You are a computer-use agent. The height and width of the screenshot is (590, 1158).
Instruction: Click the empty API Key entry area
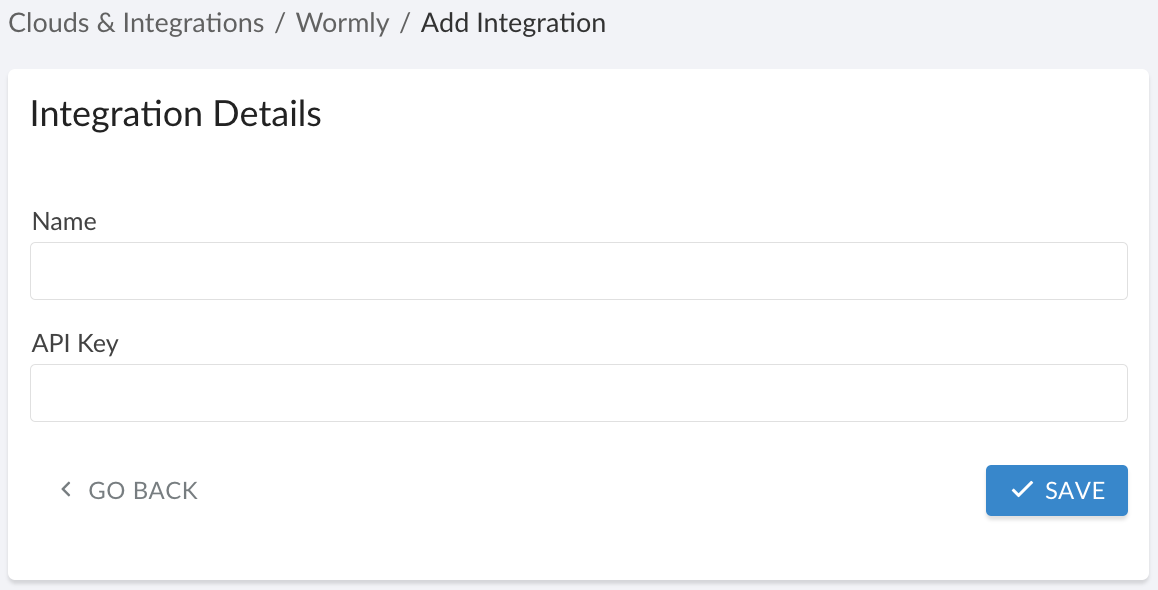coord(578,392)
